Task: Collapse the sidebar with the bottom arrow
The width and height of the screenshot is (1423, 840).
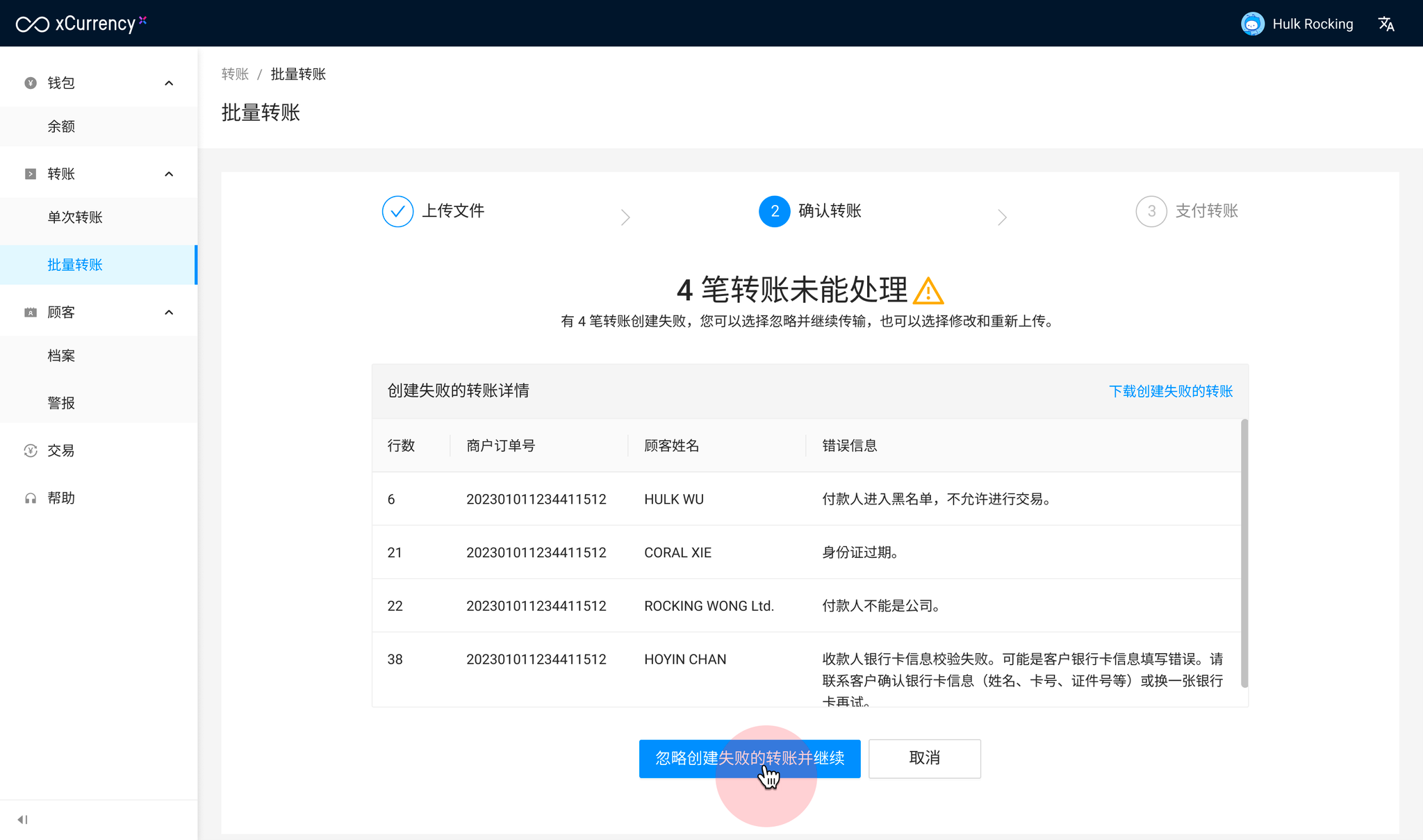Action: click(x=22, y=820)
